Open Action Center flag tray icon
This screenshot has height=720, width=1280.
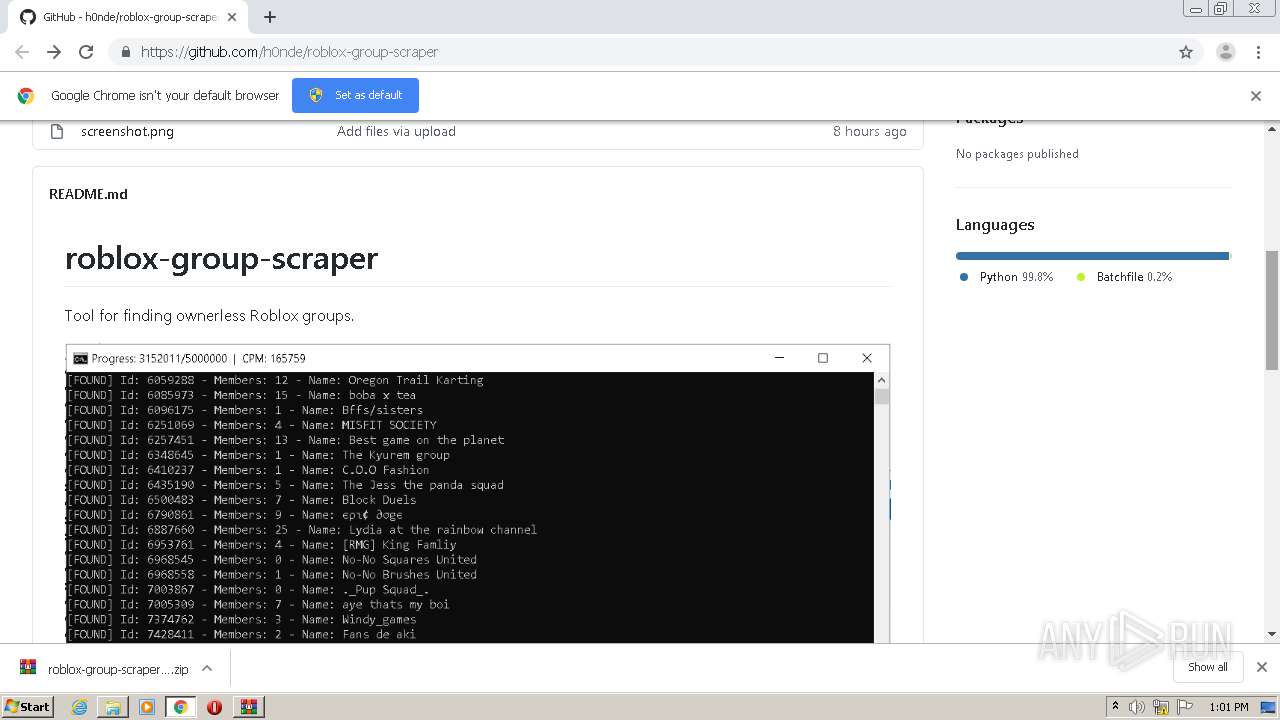[x=1183, y=707]
